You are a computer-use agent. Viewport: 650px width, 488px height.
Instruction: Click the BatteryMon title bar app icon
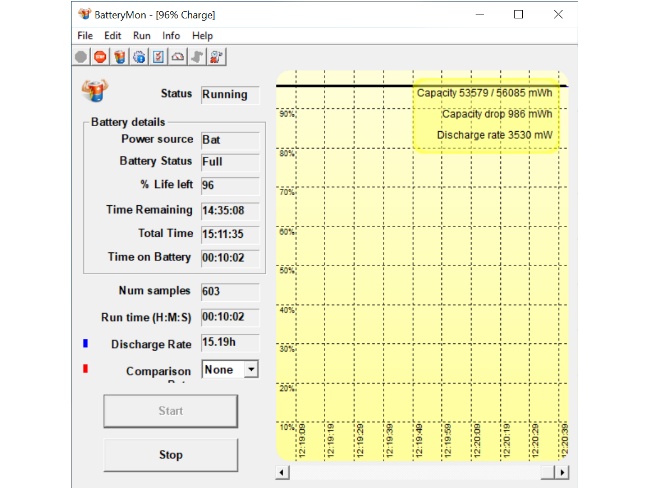[x=84, y=15]
